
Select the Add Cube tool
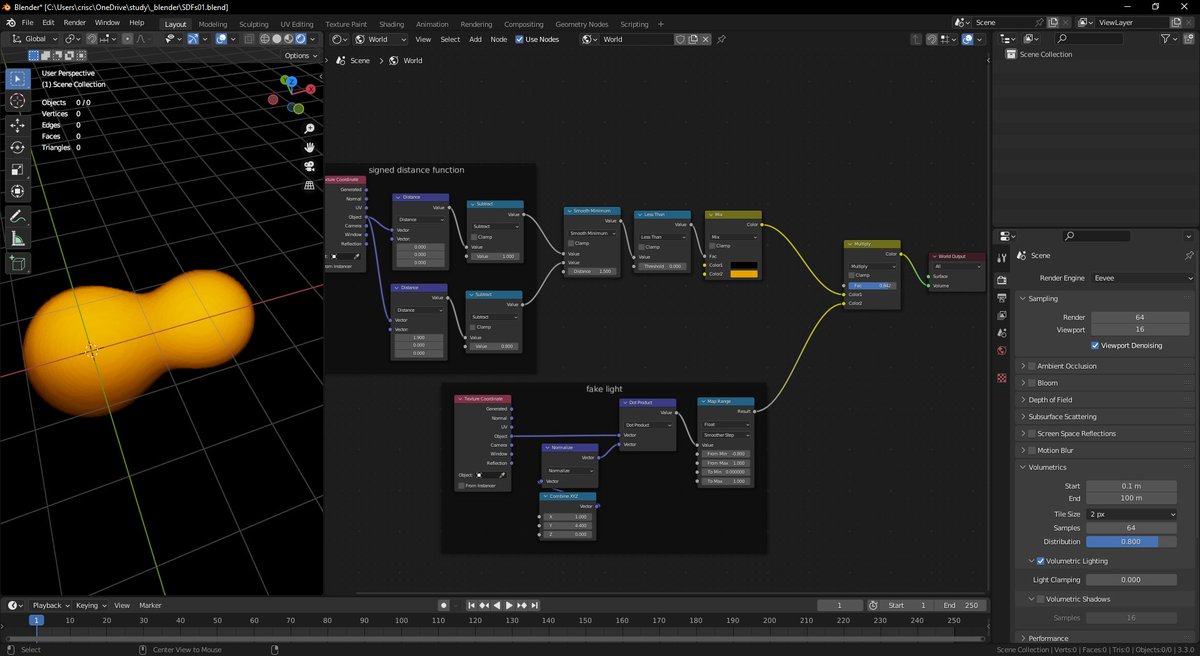click(x=17, y=263)
